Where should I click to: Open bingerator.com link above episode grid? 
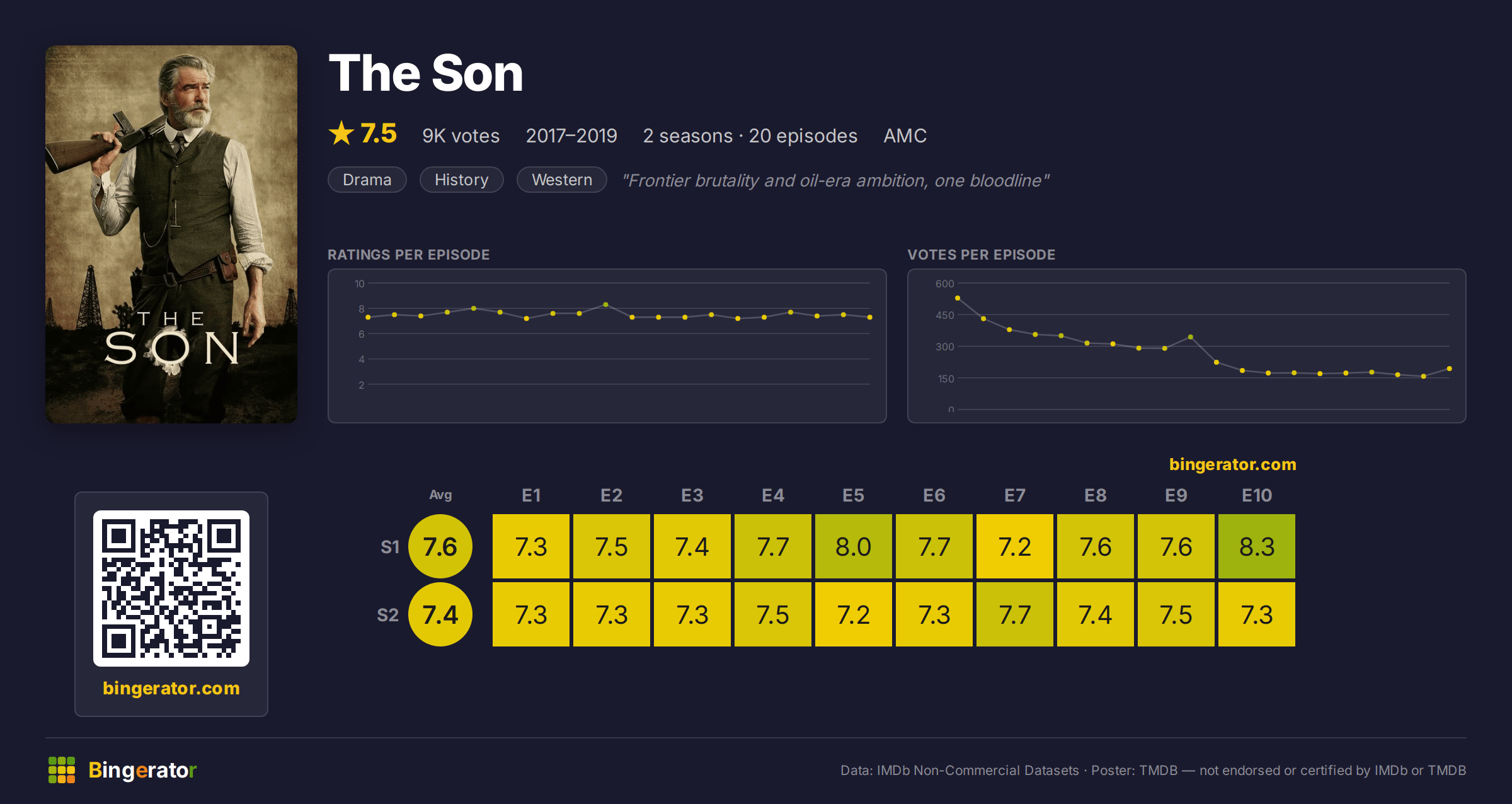click(1233, 464)
